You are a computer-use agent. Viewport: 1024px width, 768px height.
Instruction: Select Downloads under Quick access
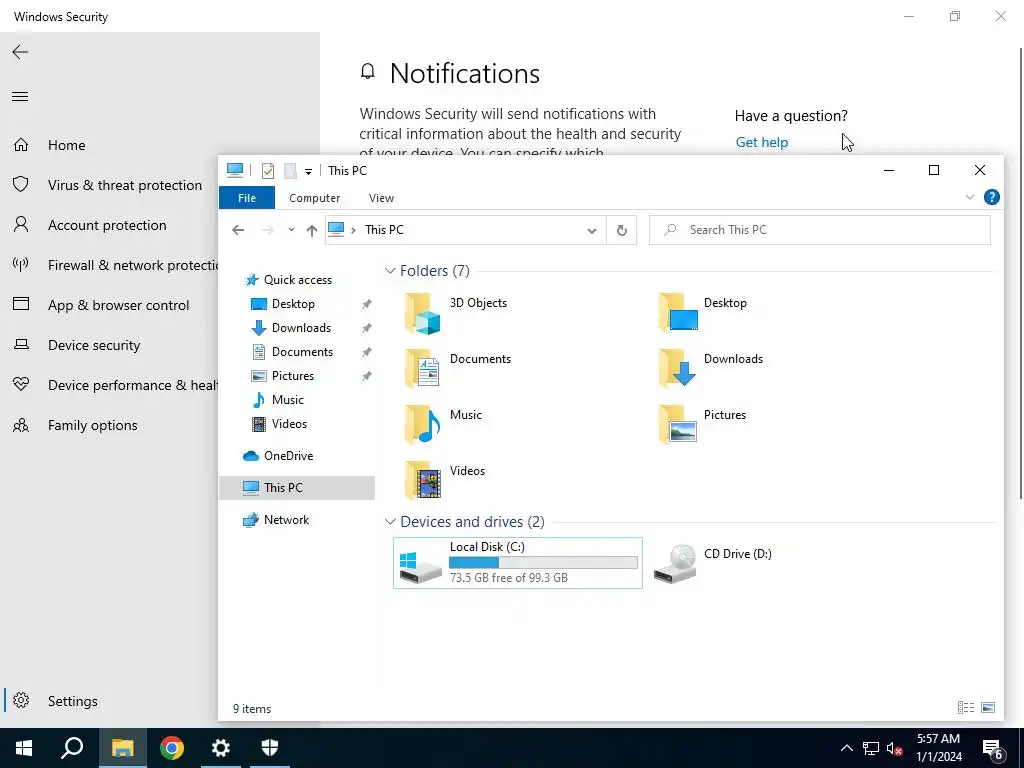[x=300, y=328]
